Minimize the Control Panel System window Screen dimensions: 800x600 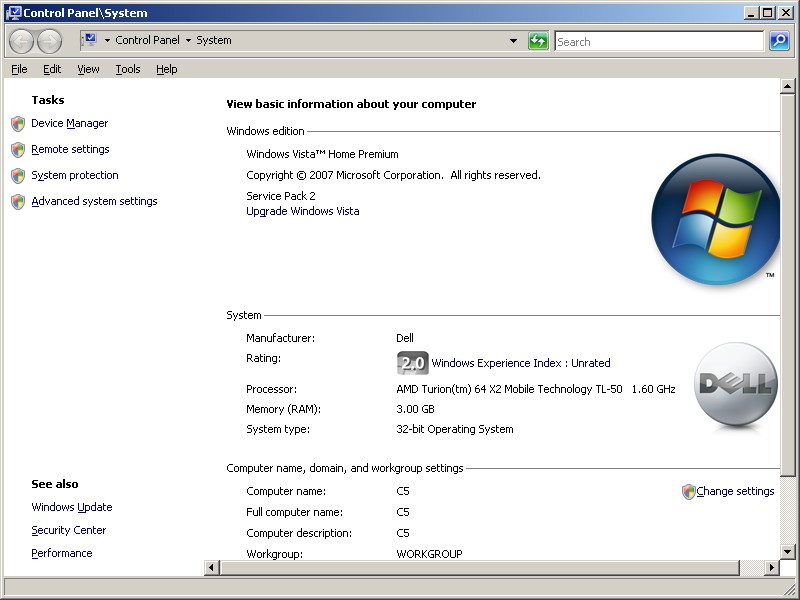click(x=751, y=13)
